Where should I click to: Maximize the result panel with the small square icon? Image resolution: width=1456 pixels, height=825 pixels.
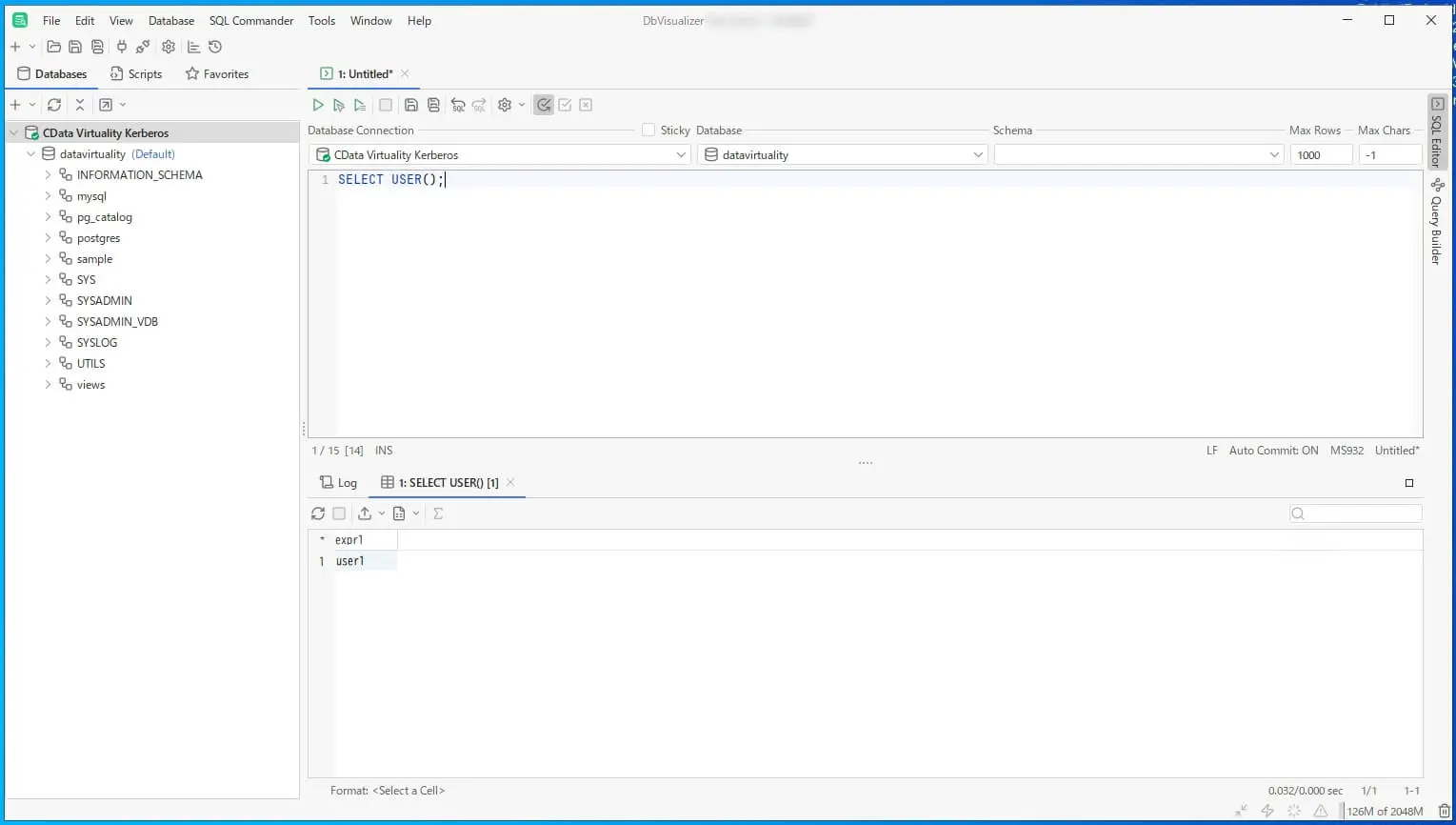coord(1409,483)
